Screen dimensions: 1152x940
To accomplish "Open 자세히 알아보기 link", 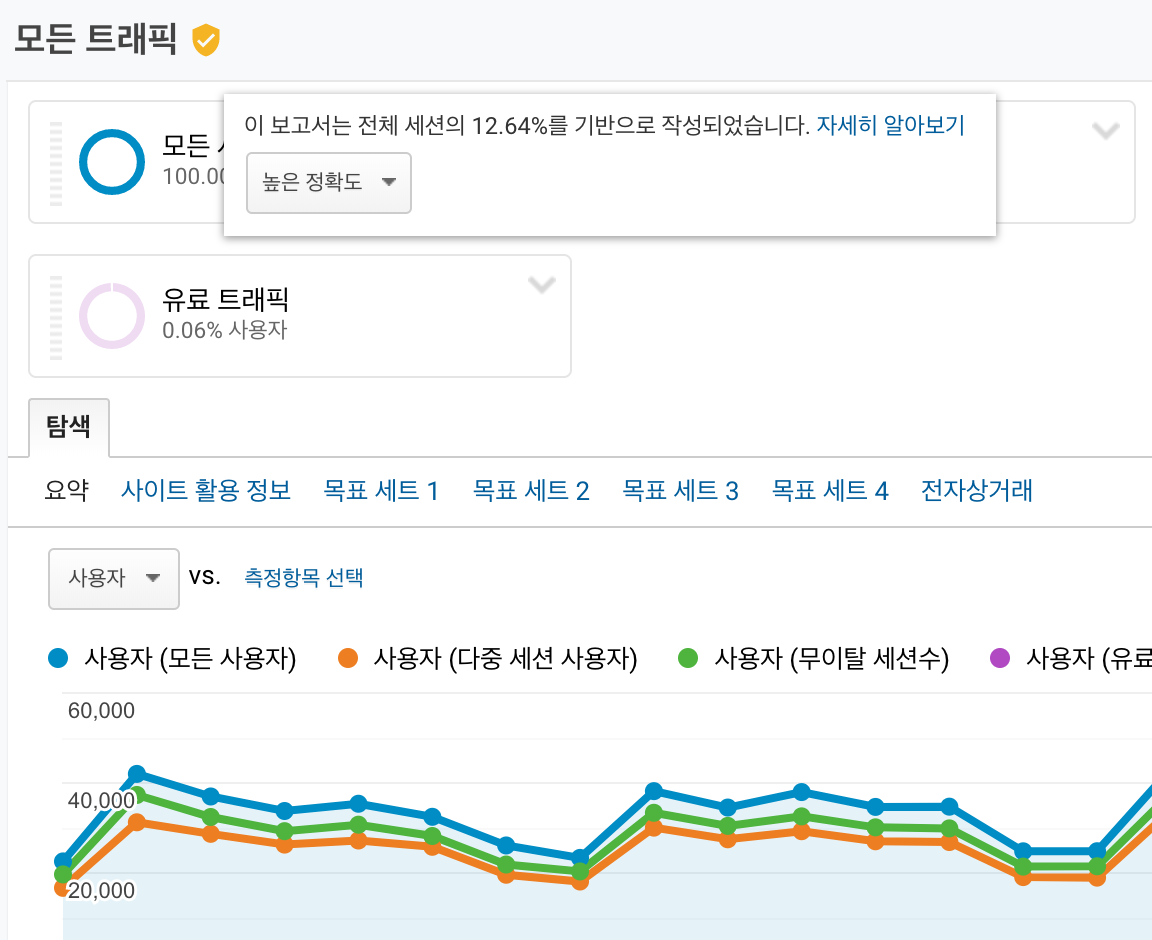I will pos(890,124).
